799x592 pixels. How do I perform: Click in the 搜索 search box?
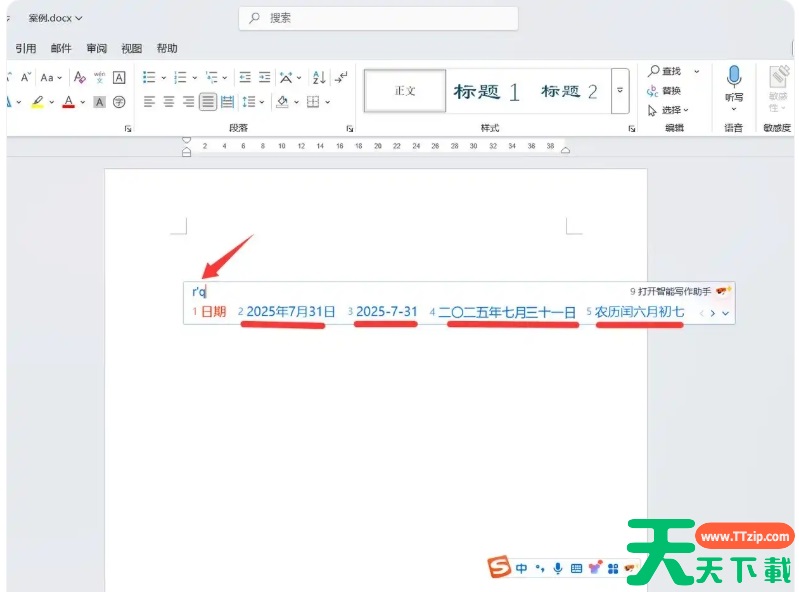point(378,18)
